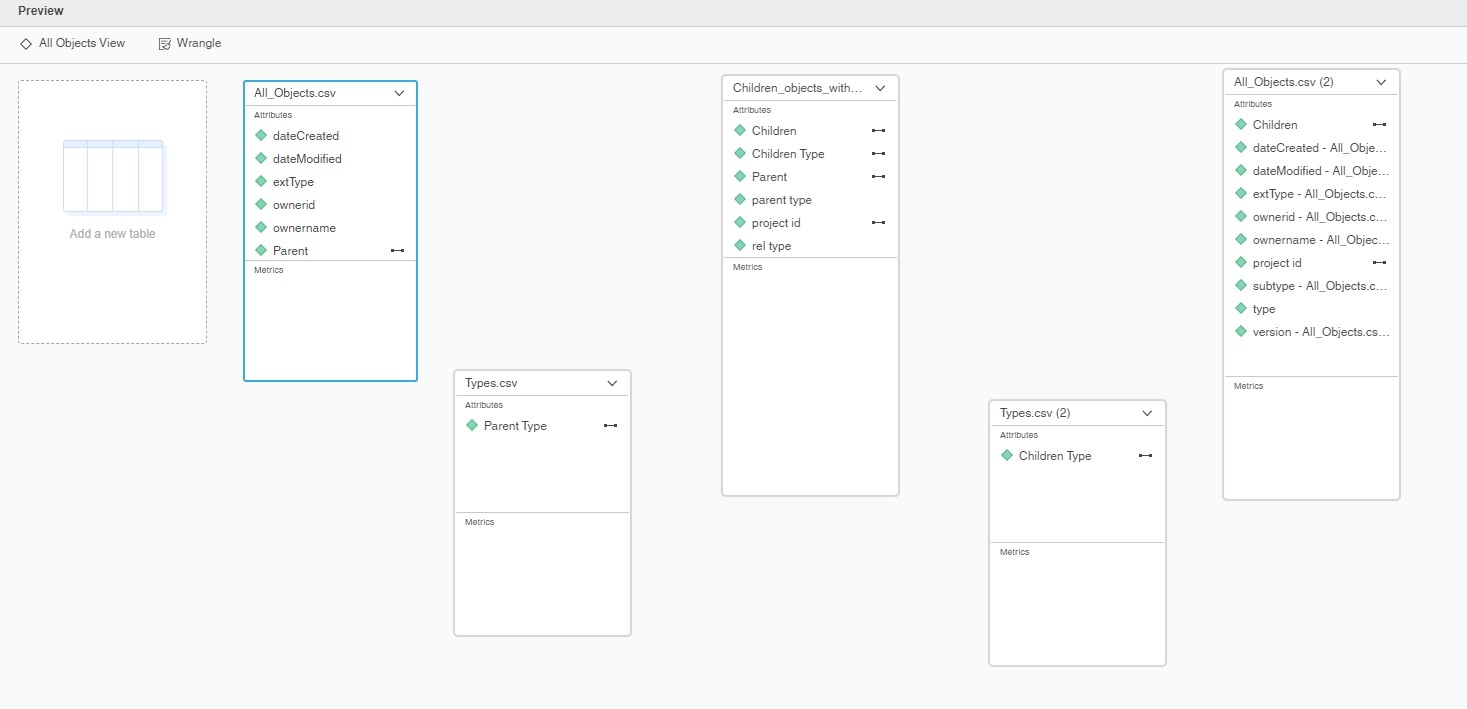Open the All Objects View option
The height and width of the screenshot is (709, 1467).
point(81,44)
